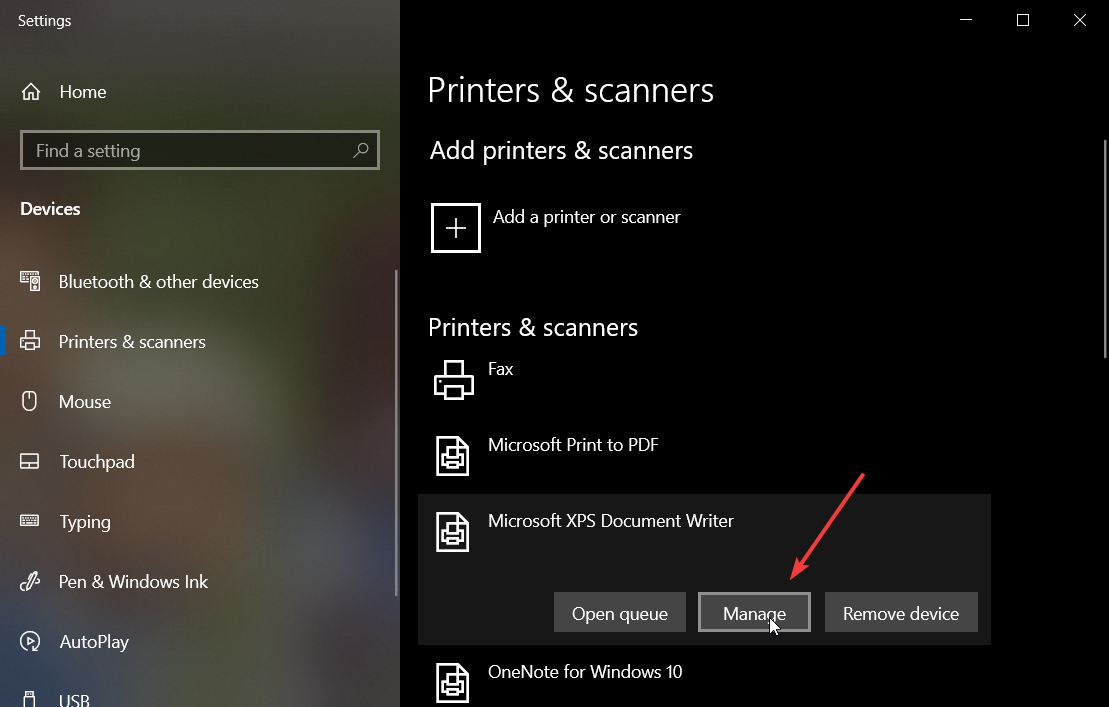
Task: Click the AutoPlay icon in sidebar
Action: 30,641
